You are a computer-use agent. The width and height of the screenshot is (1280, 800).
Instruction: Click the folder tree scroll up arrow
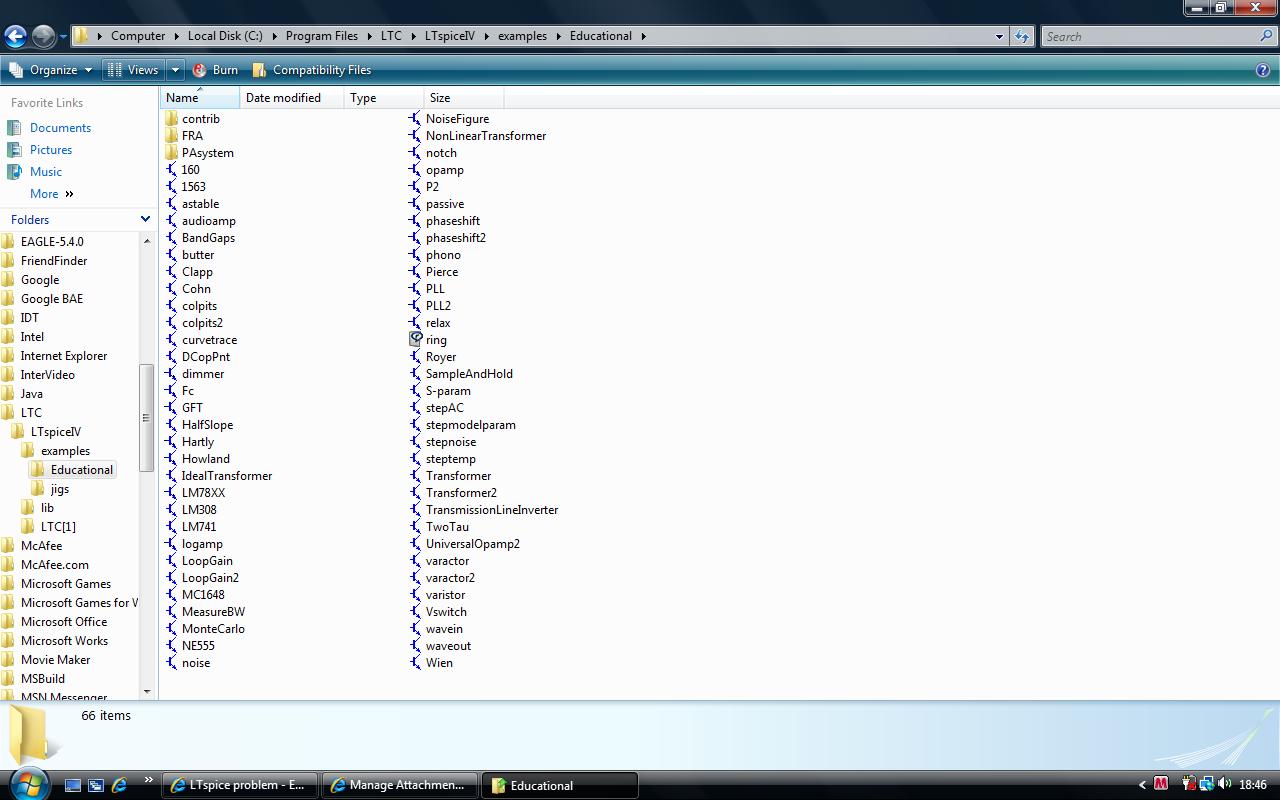[x=147, y=241]
